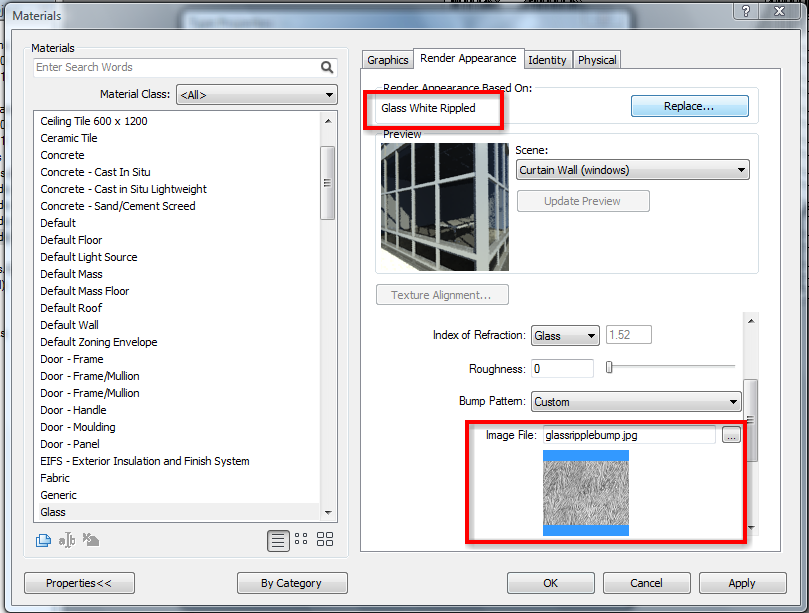The height and width of the screenshot is (613, 809).
Task: Click the curtain wall preview image
Action: pyautogui.click(x=445, y=207)
